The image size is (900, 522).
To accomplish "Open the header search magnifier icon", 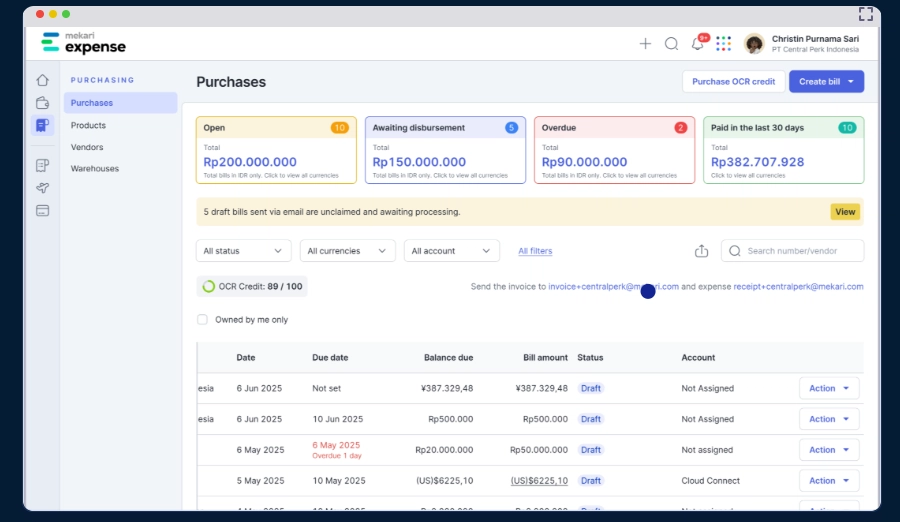I will 672,44.
